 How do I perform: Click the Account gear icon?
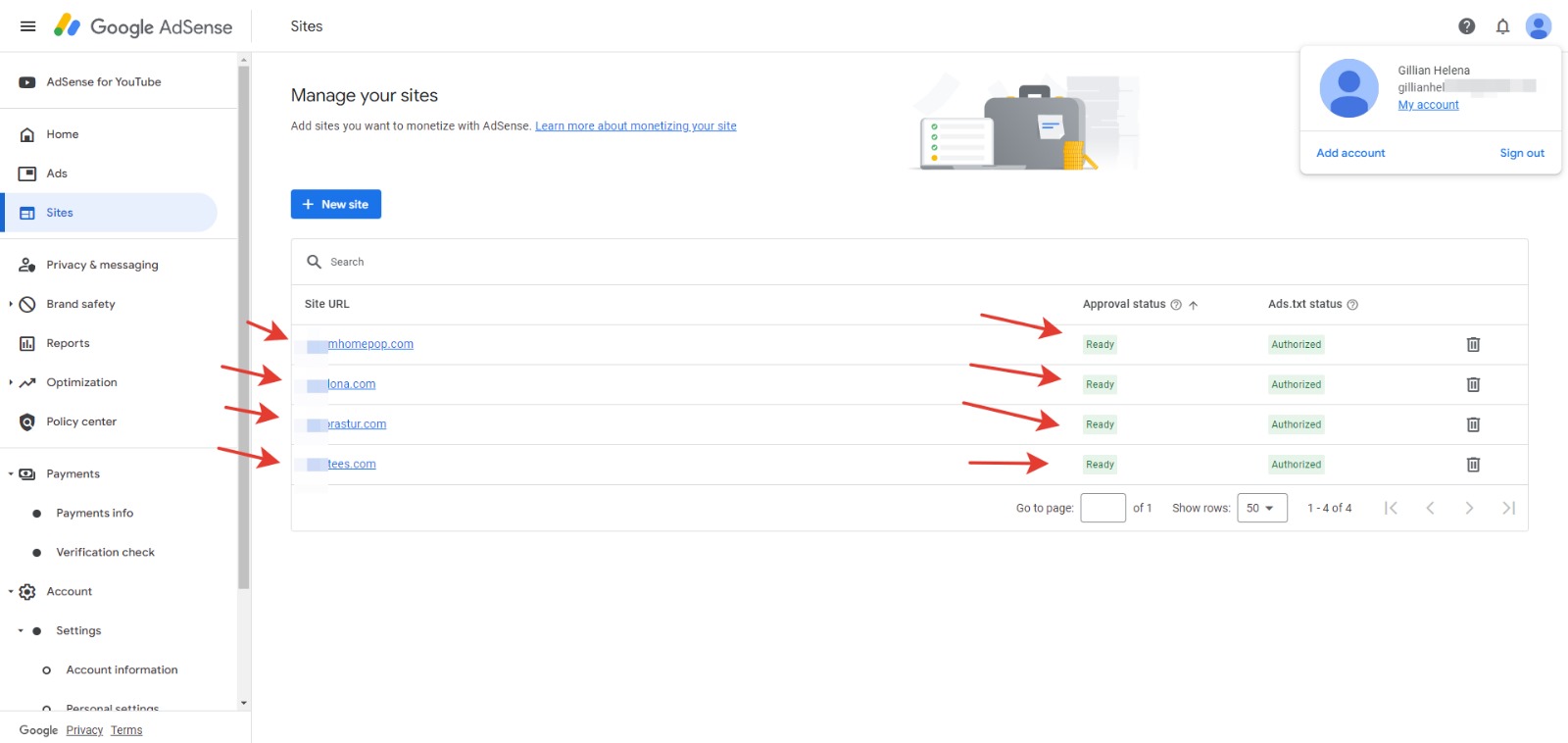(27, 592)
